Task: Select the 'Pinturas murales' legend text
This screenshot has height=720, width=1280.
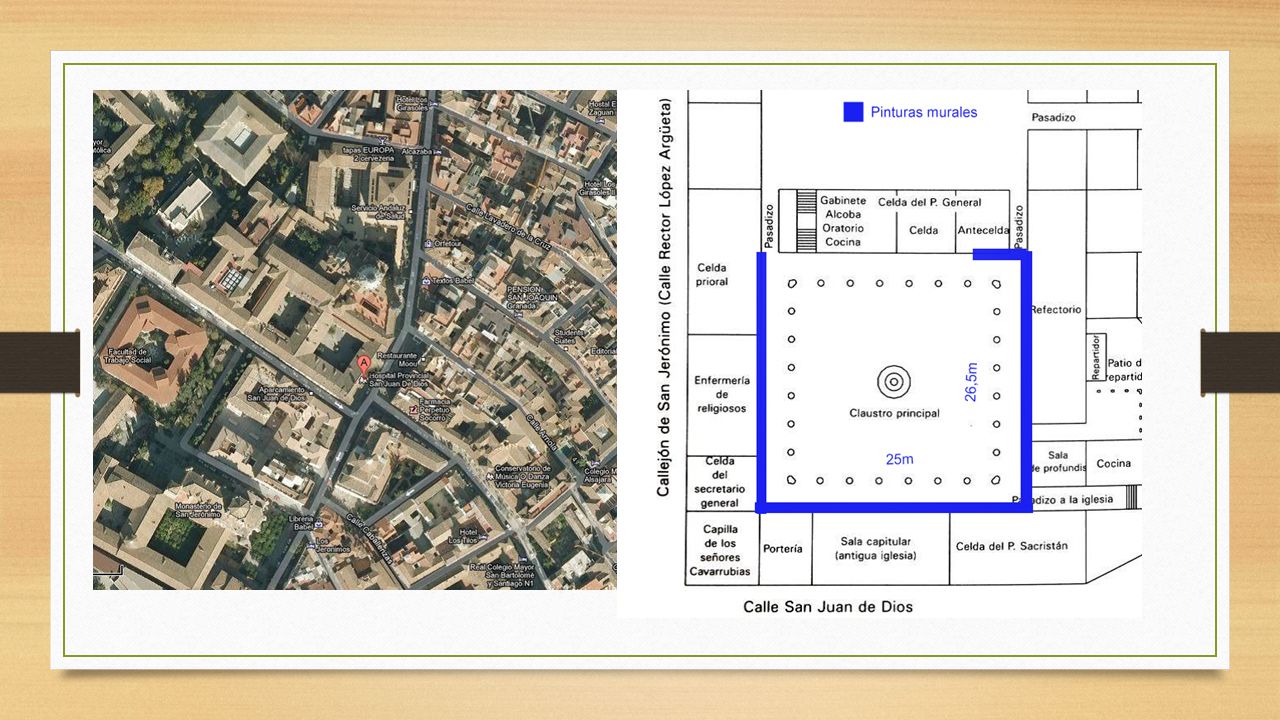Action: tap(924, 112)
